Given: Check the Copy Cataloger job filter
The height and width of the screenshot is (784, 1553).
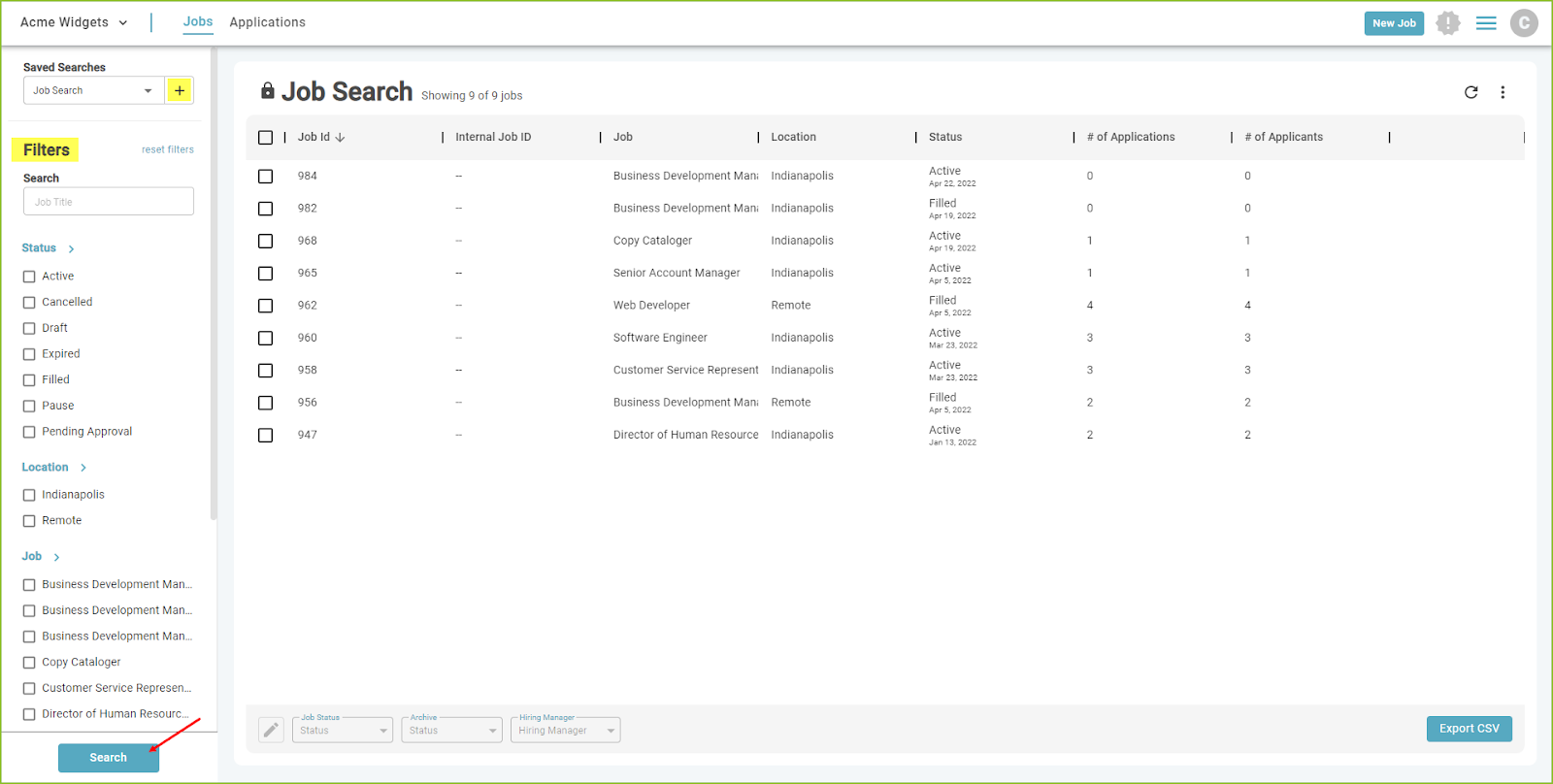Looking at the screenshot, I should pyautogui.click(x=29, y=663).
